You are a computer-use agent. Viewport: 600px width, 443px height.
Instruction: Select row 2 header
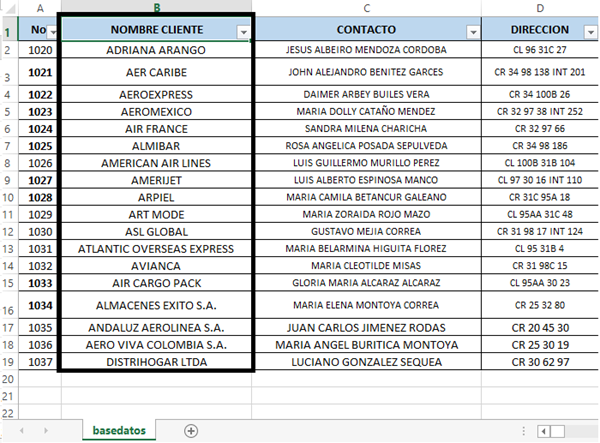click(8, 50)
